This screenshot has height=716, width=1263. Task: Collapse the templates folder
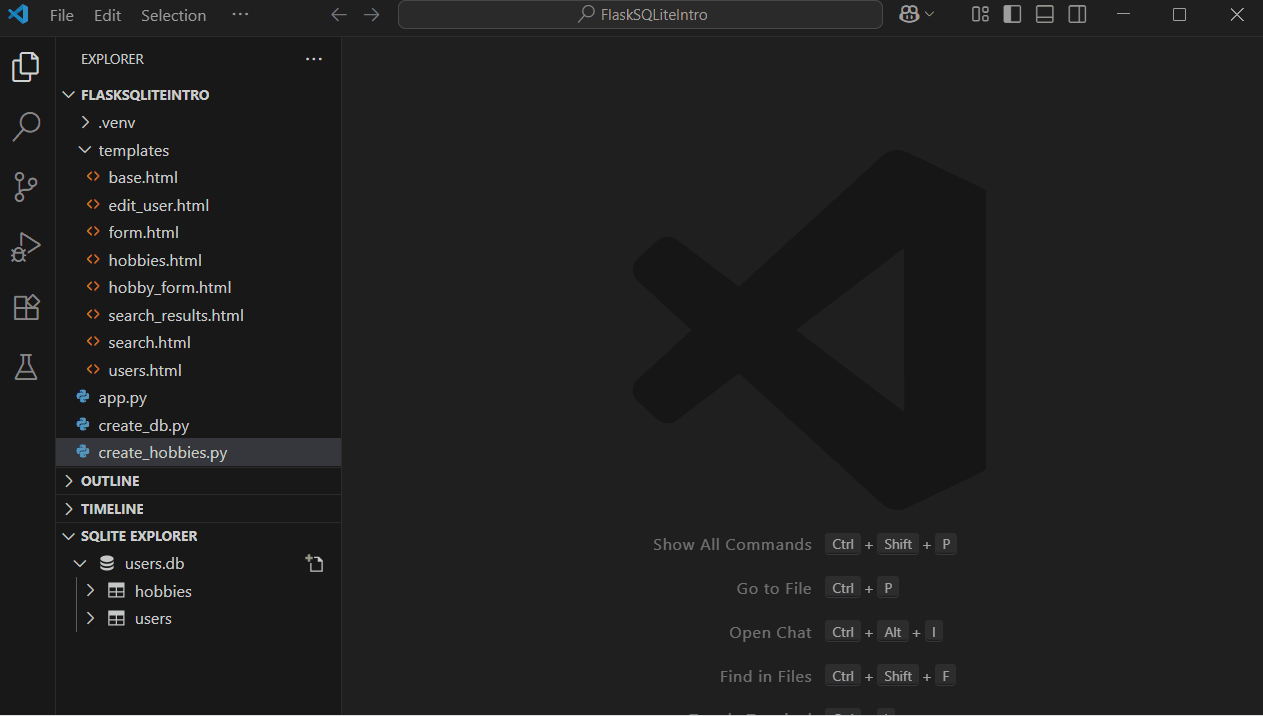pos(133,150)
